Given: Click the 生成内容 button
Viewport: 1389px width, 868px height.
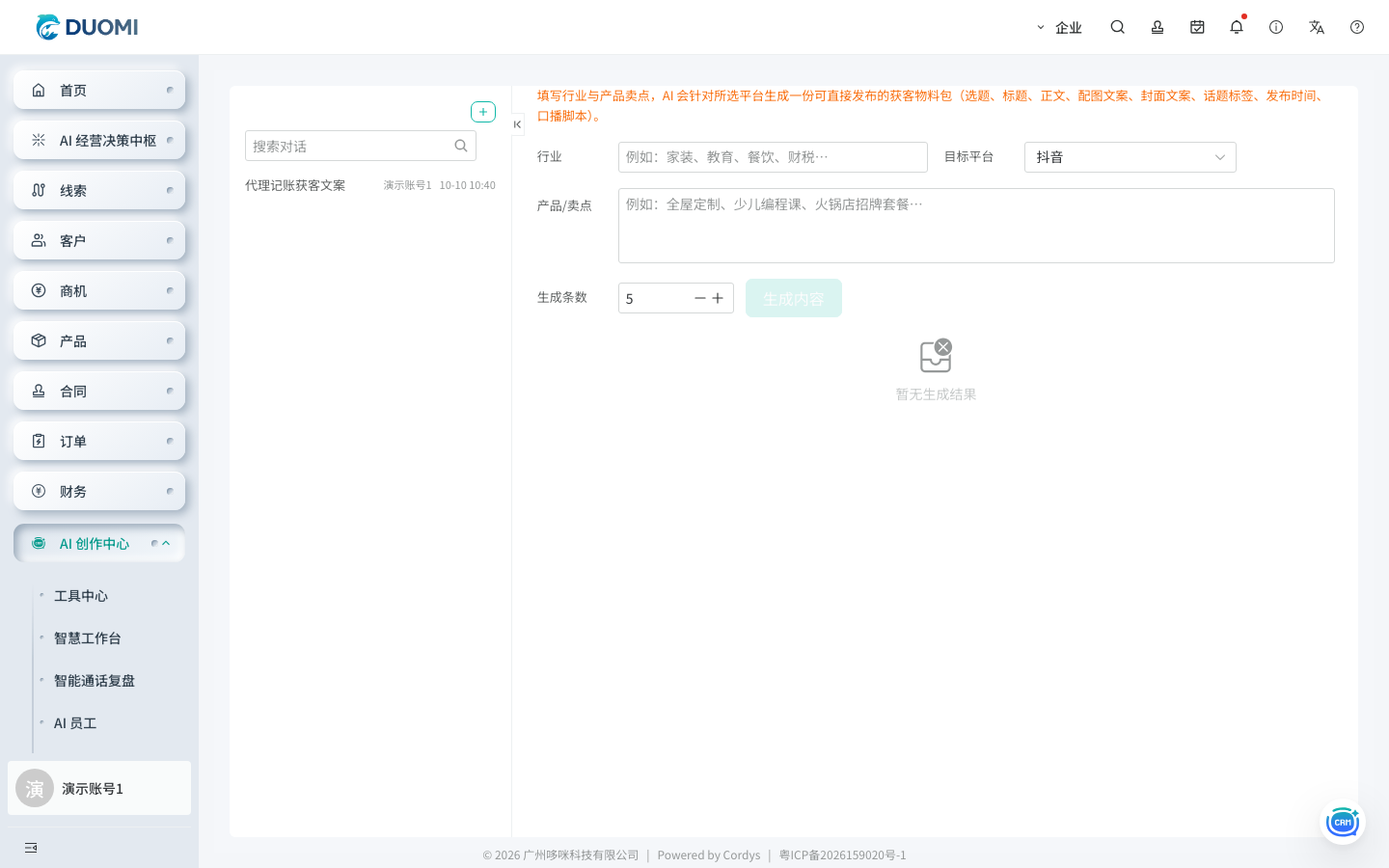Looking at the screenshot, I should point(794,298).
